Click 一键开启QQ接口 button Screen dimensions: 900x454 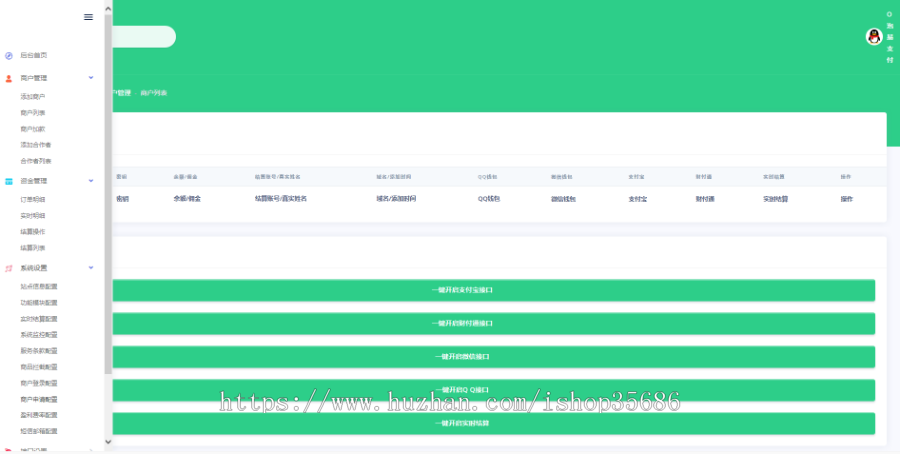[494, 390]
